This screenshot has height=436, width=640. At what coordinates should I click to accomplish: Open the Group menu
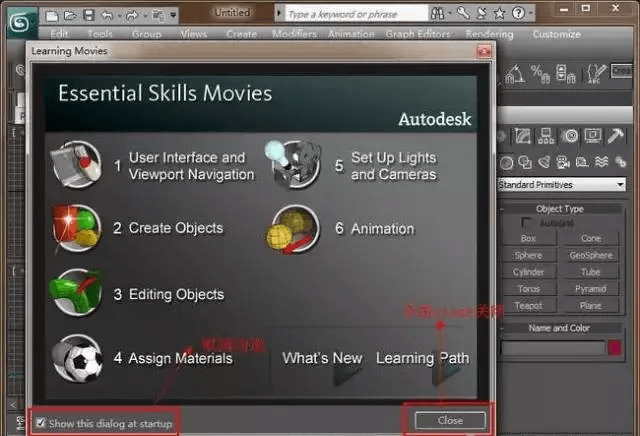pyautogui.click(x=146, y=34)
